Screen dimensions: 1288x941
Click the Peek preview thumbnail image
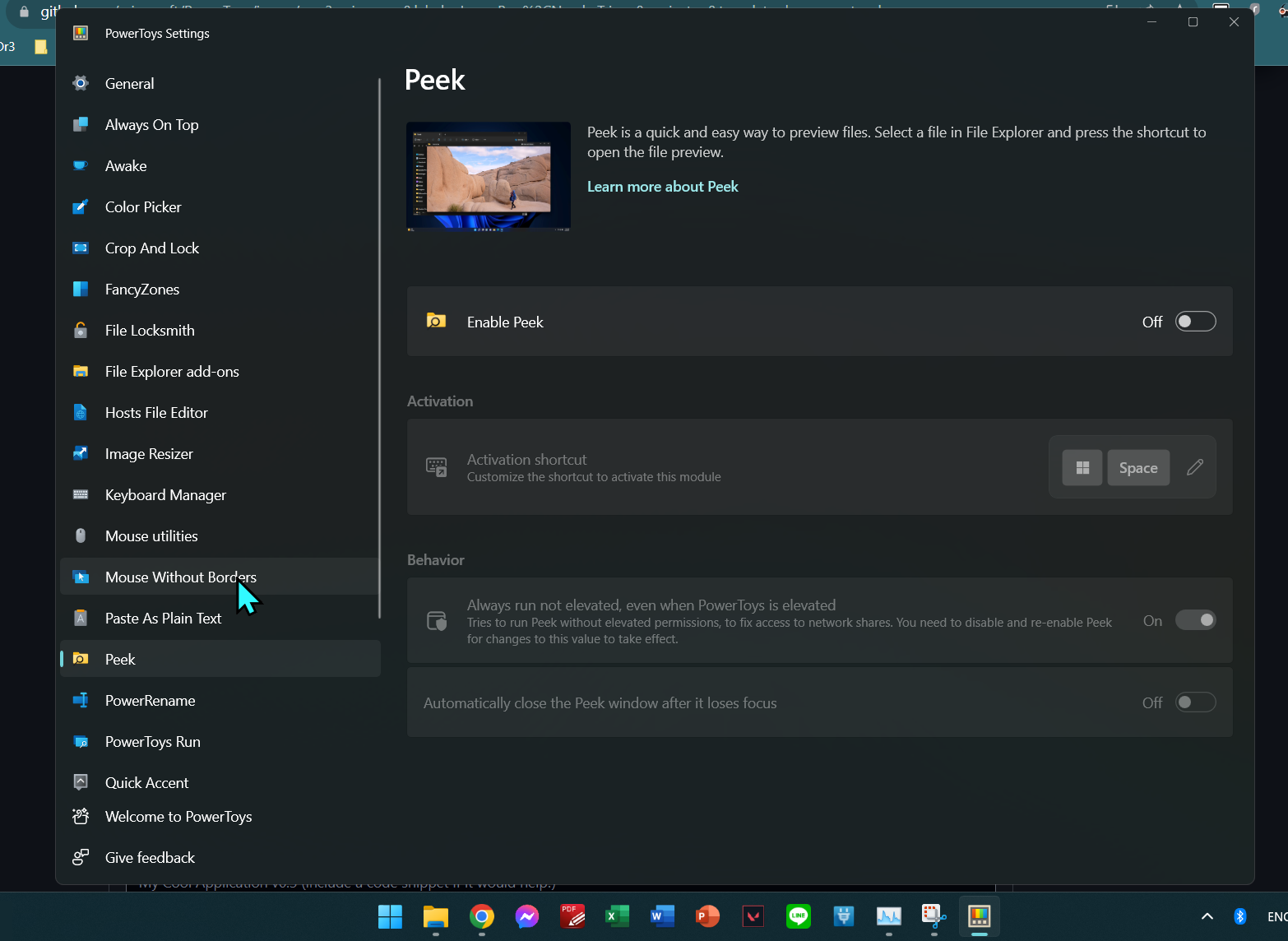[488, 176]
